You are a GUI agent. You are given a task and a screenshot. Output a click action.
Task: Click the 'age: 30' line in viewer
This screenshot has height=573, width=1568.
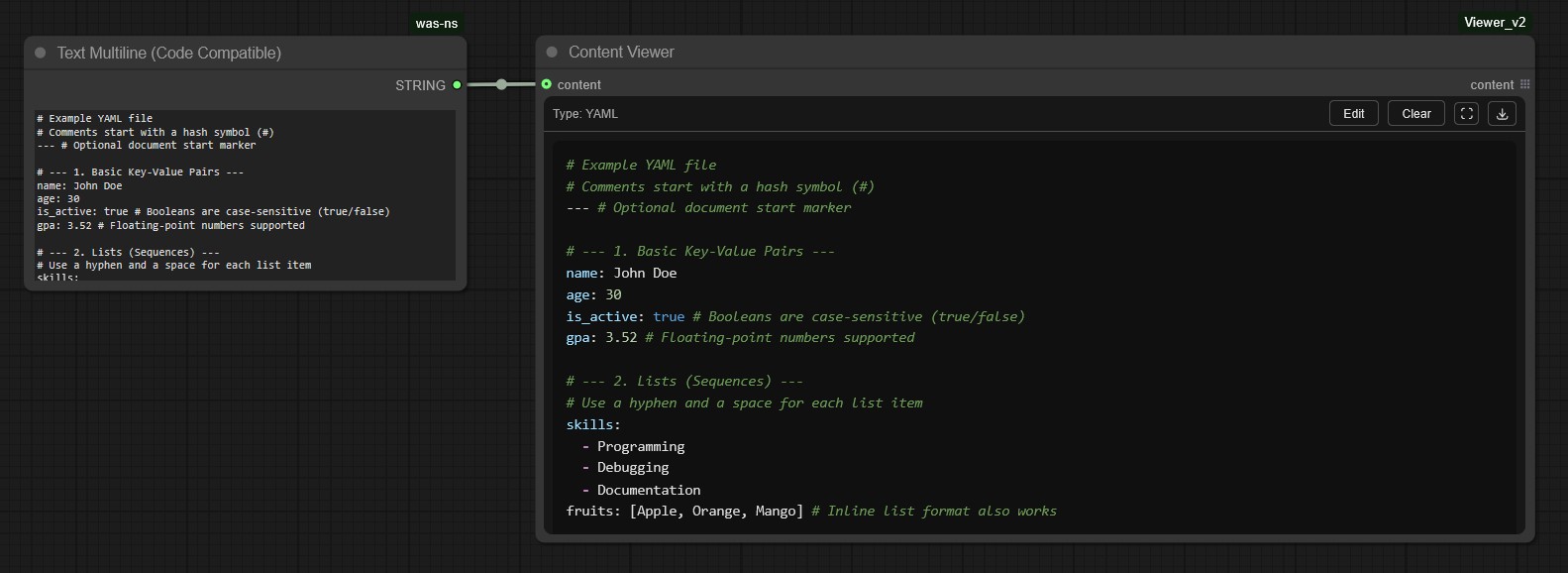594,294
